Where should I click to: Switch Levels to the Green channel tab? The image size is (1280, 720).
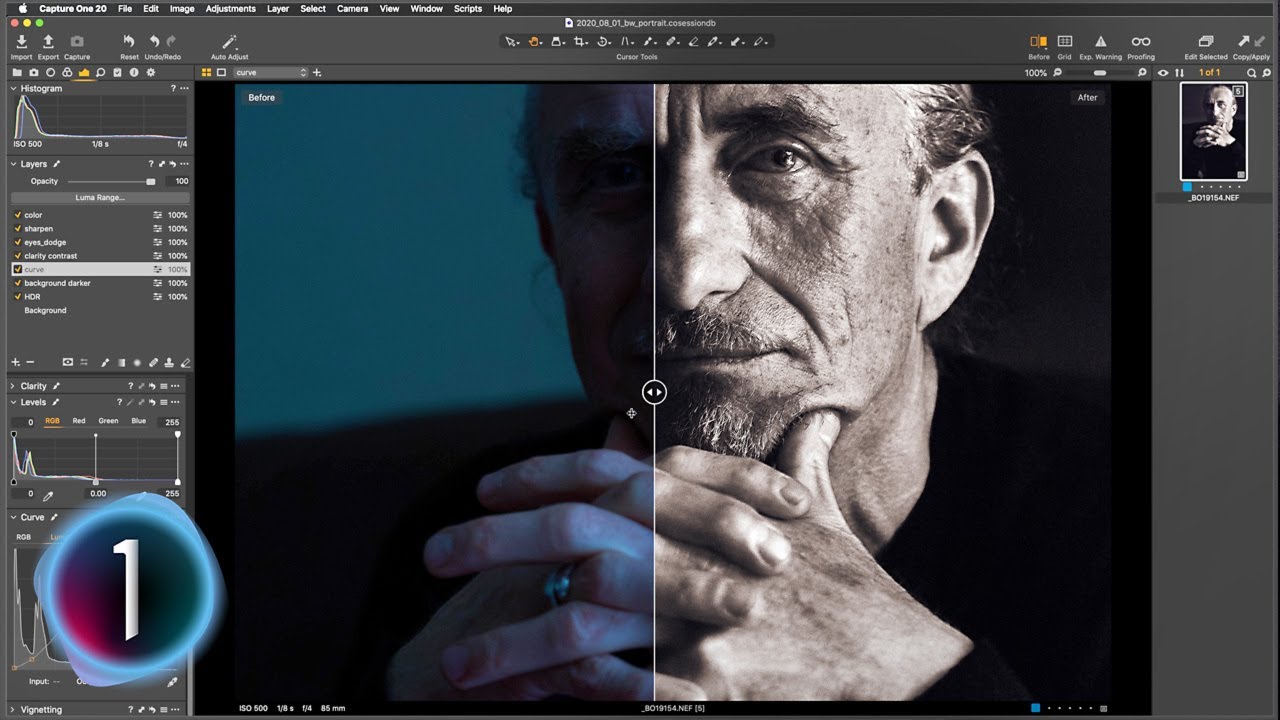108,421
